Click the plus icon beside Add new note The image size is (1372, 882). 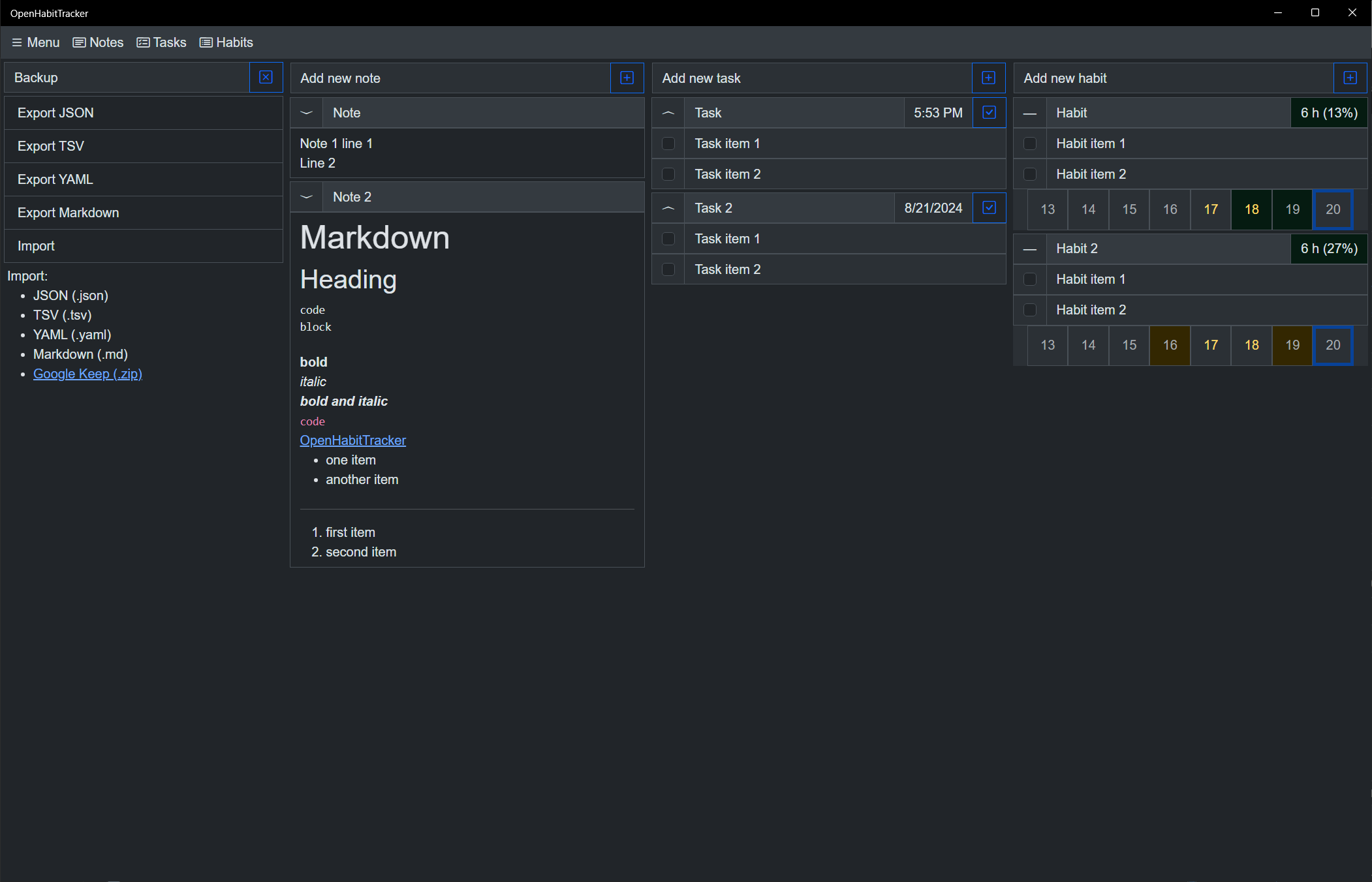pyautogui.click(x=627, y=78)
